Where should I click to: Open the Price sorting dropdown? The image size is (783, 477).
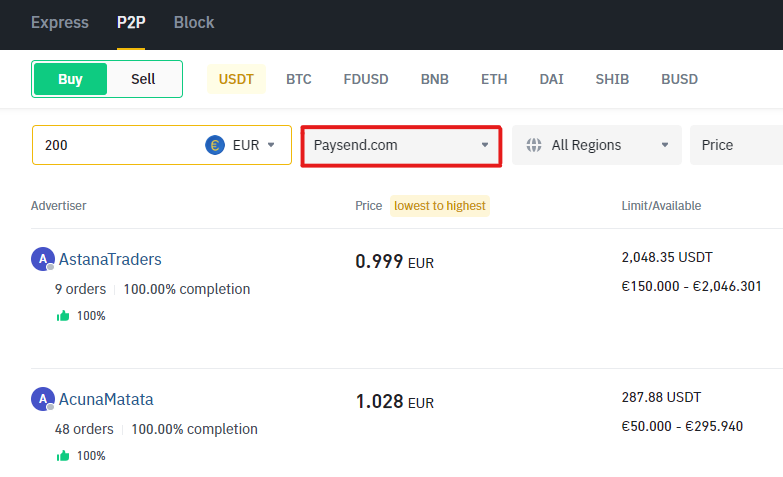click(x=737, y=145)
